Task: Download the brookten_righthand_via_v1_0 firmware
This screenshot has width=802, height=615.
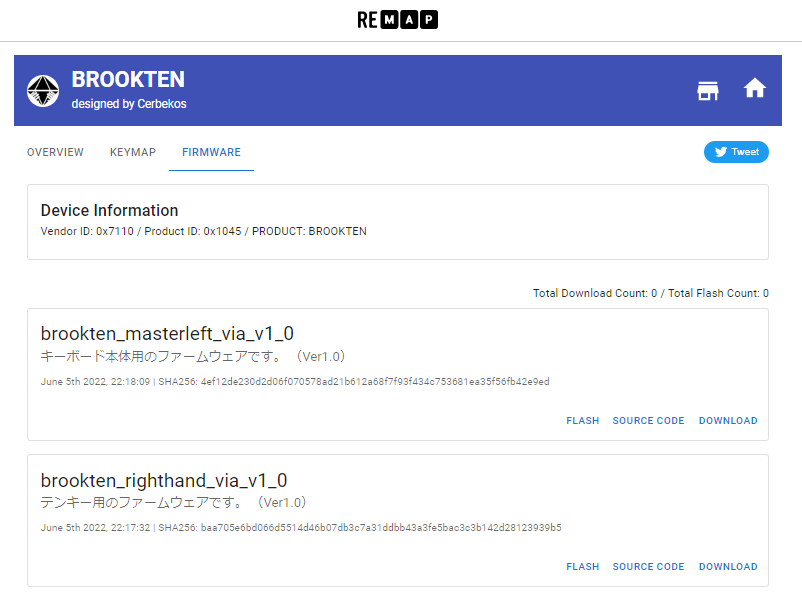Action: 728,567
